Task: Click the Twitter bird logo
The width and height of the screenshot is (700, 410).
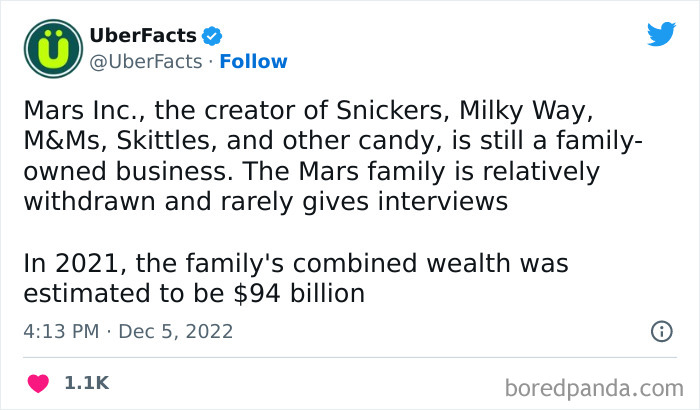Action: click(x=661, y=35)
